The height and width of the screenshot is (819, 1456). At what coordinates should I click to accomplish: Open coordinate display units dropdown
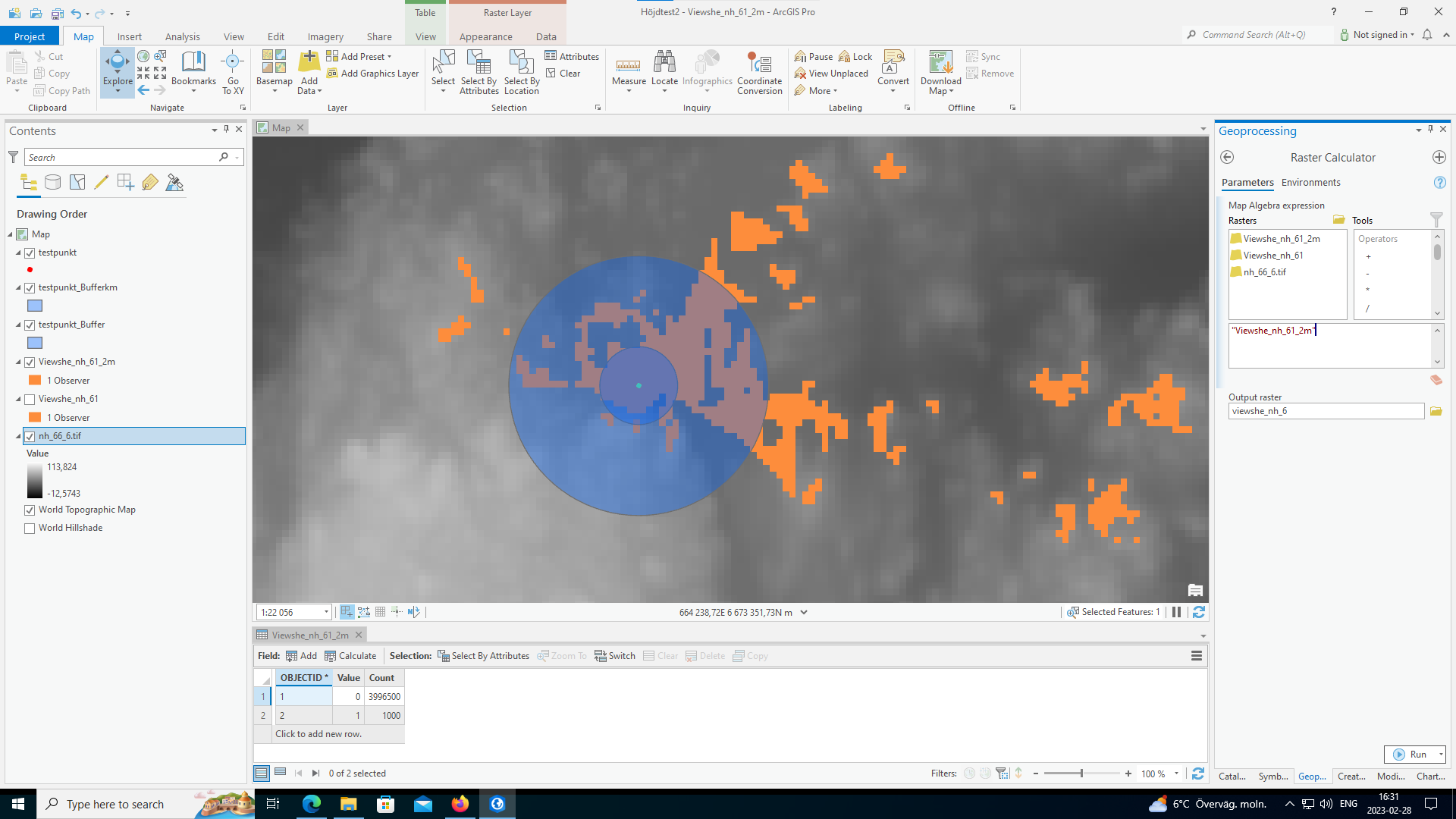click(x=803, y=612)
